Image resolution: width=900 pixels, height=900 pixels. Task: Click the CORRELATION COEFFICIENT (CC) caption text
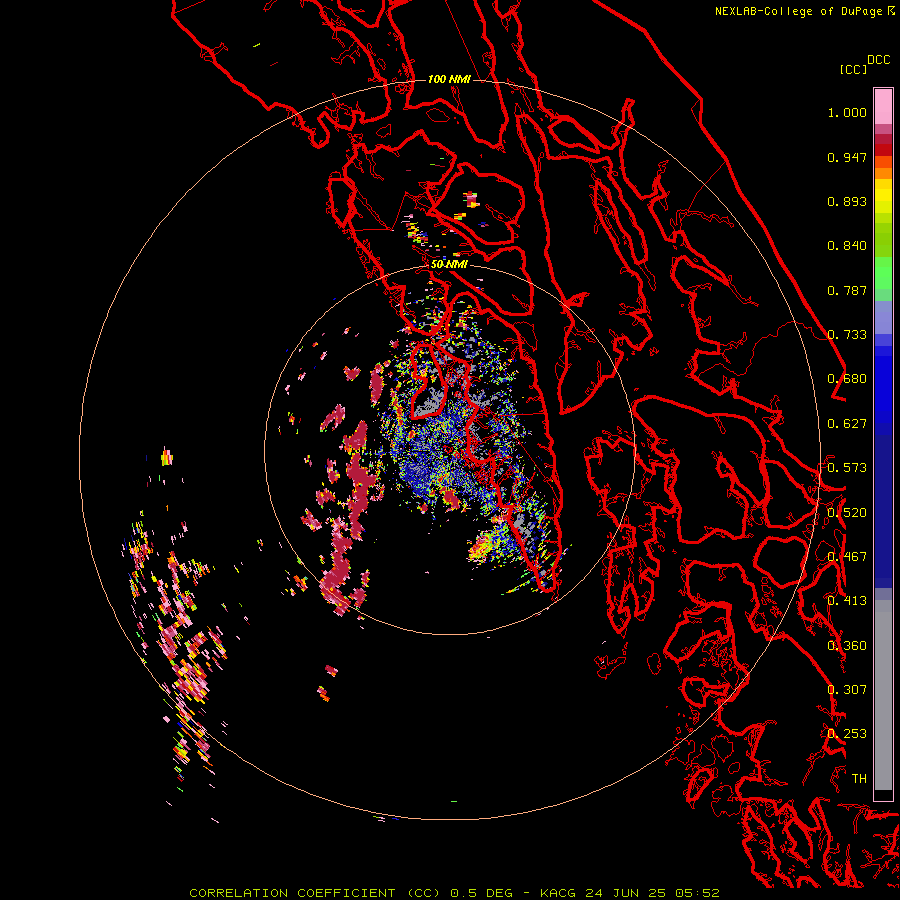click(315, 893)
